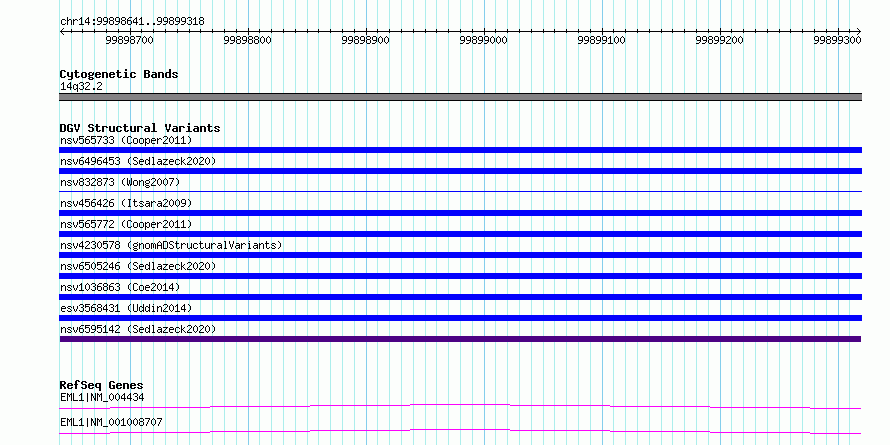Viewport: 890px width, 445px height.
Task: Click the Cytogenetic Bands track title
Action: [119, 74]
